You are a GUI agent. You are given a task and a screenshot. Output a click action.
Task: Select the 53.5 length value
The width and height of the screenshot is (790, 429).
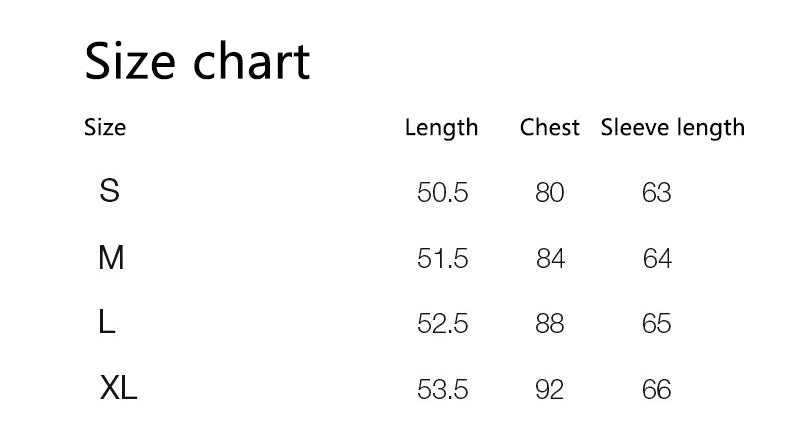(442, 389)
